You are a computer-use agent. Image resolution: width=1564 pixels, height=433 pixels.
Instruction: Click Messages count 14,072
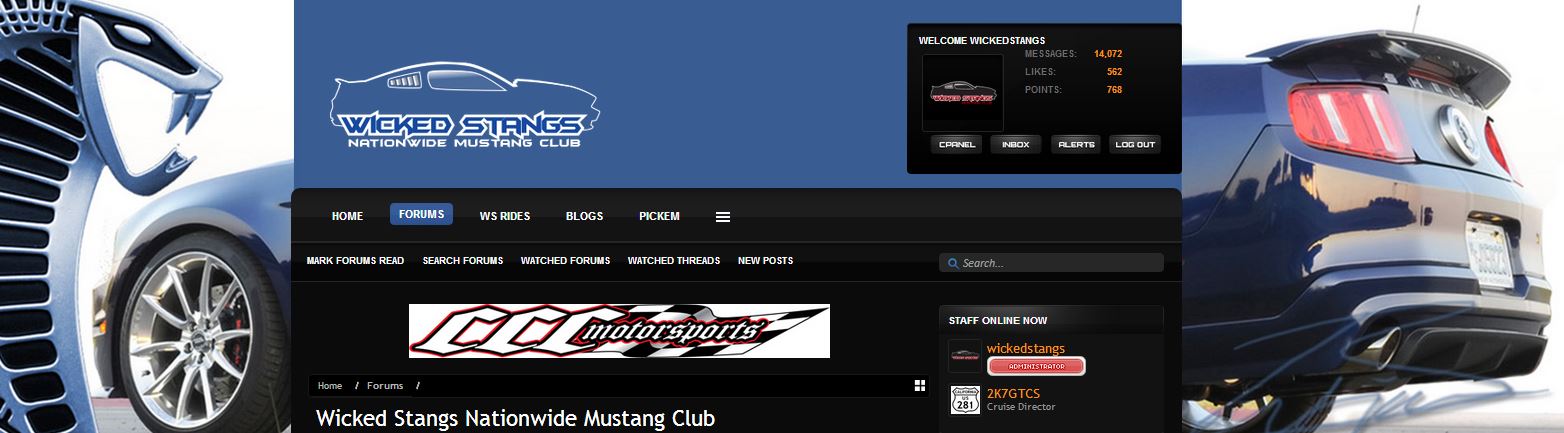1108,54
